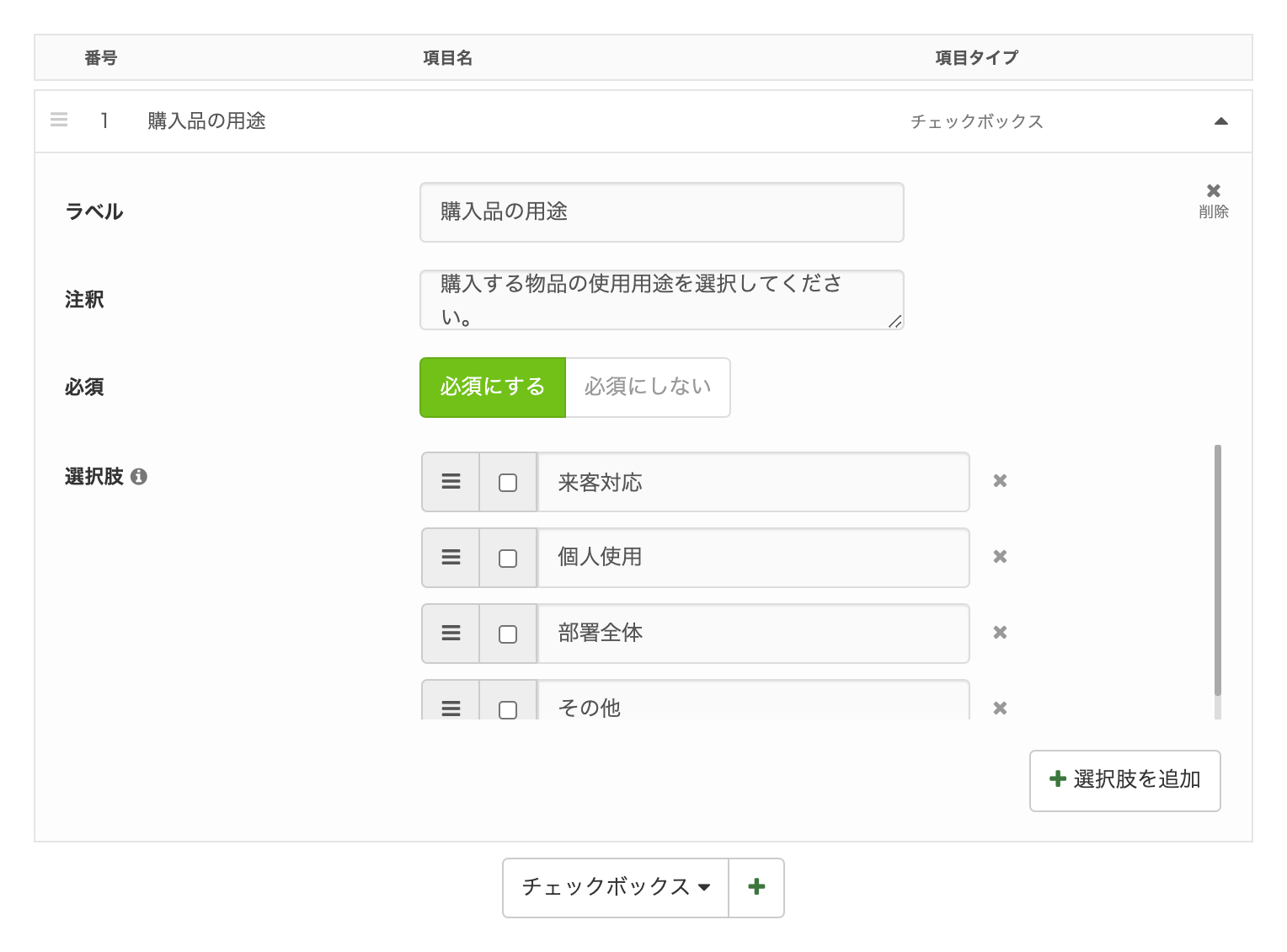Click the drag handle for 個人使用

click(451, 558)
